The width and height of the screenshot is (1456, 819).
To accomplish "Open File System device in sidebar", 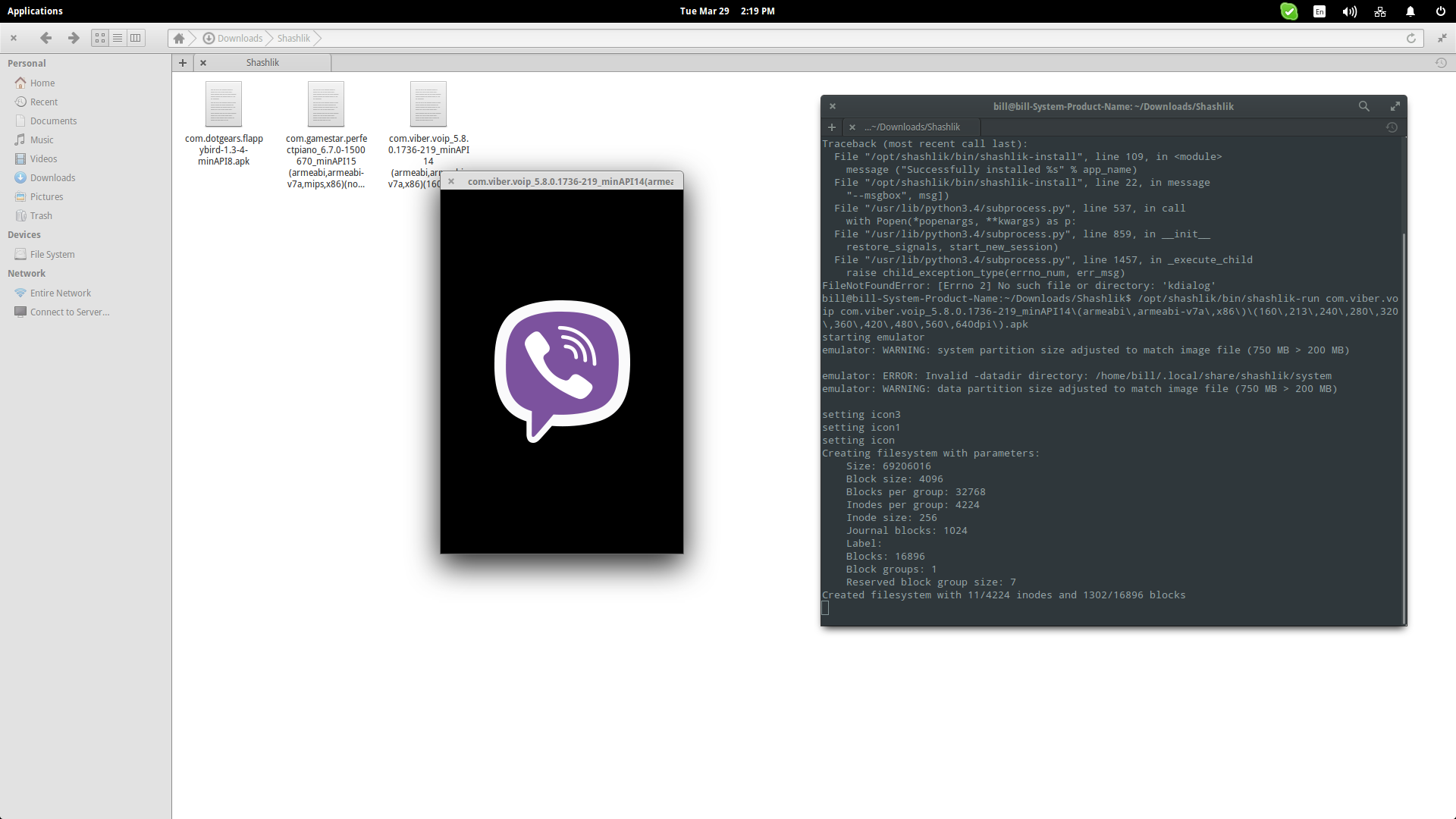I will click(x=52, y=254).
